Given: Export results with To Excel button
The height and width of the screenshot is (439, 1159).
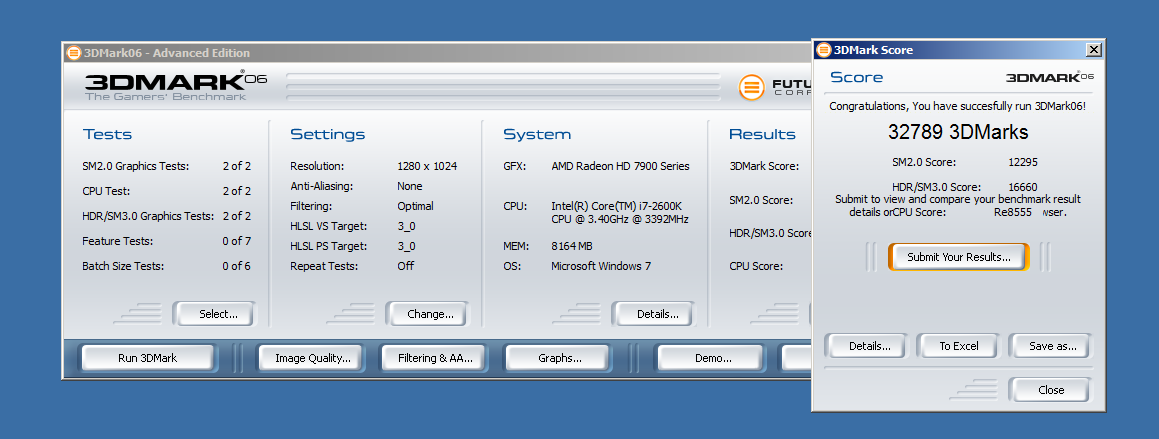Looking at the screenshot, I should 959,346.
